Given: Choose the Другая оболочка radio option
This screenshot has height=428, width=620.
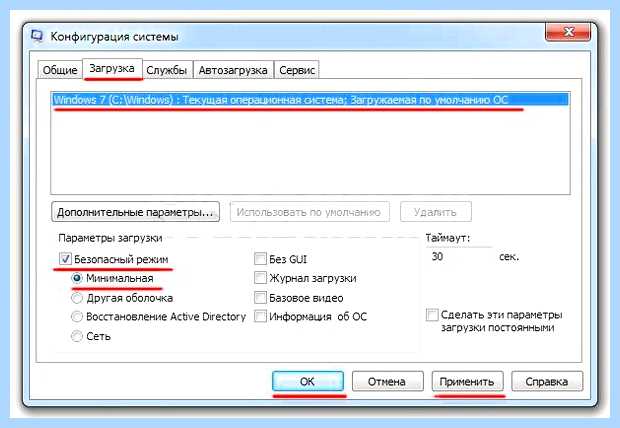Looking at the screenshot, I should pos(77,297).
